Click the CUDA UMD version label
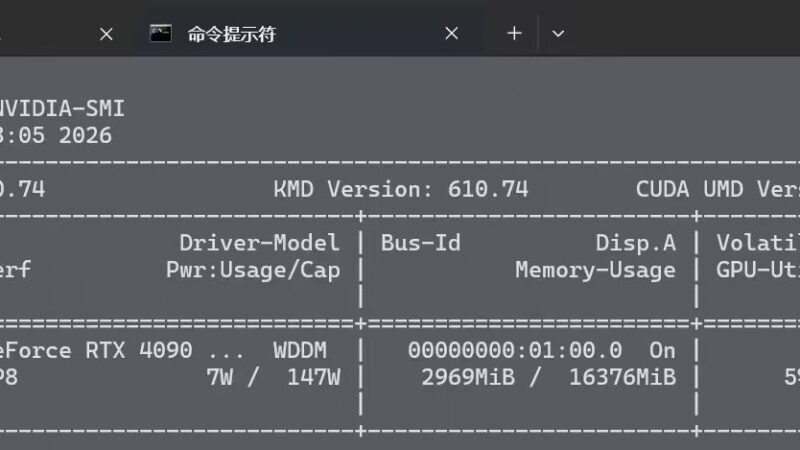800x450 pixels. 717,189
